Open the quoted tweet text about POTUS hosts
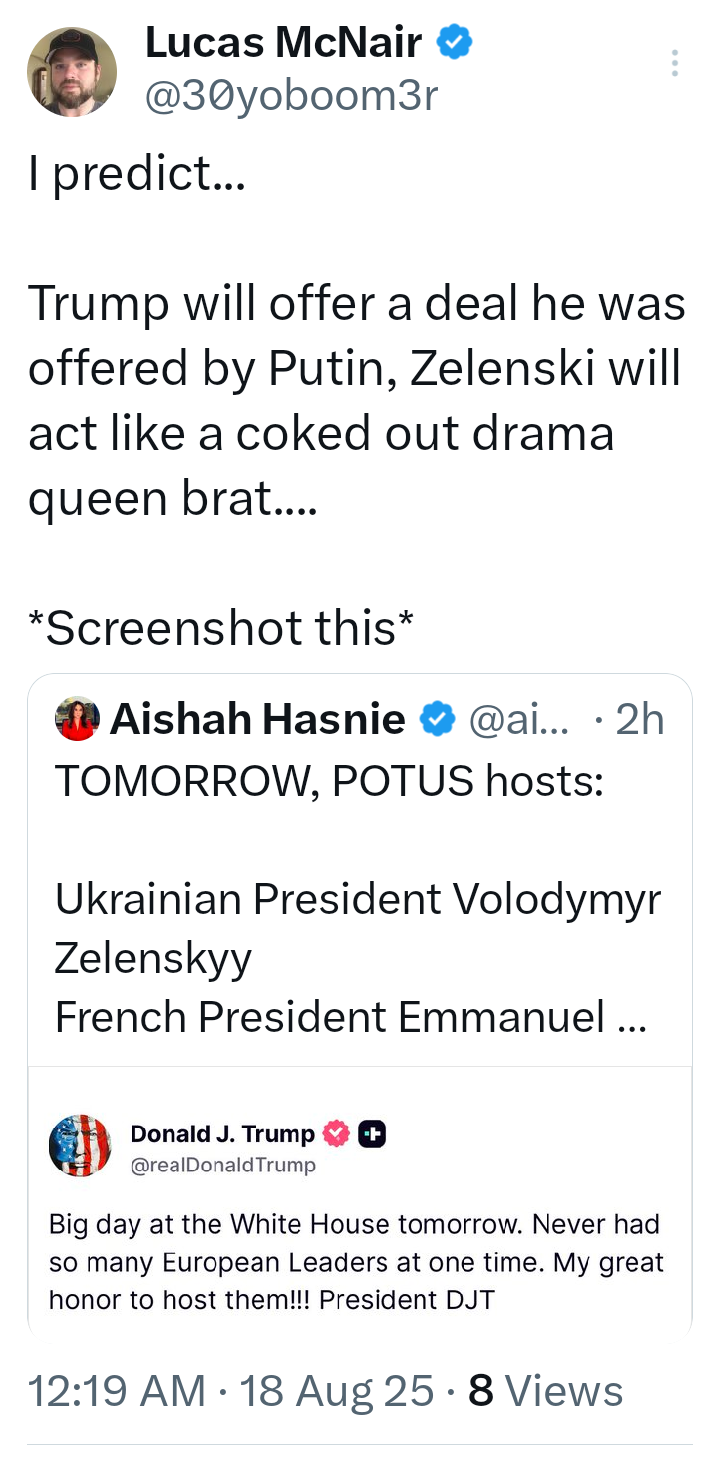 [x=329, y=781]
